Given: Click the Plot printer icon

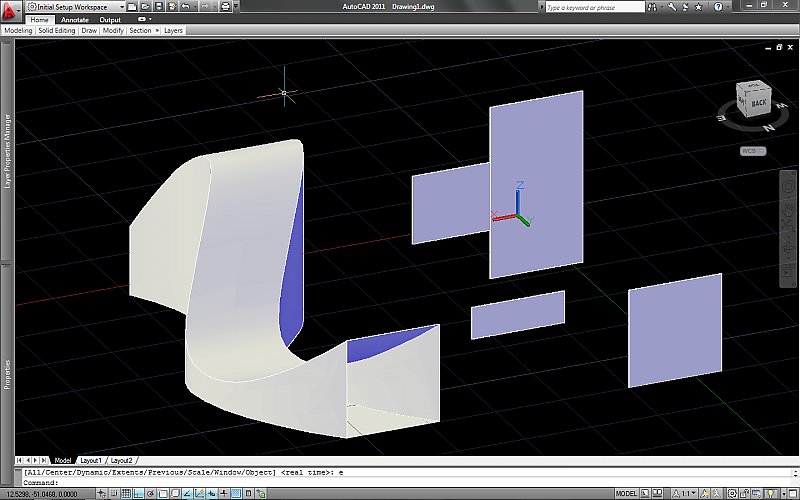Looking at the screenshot, I should coord(225,7).
